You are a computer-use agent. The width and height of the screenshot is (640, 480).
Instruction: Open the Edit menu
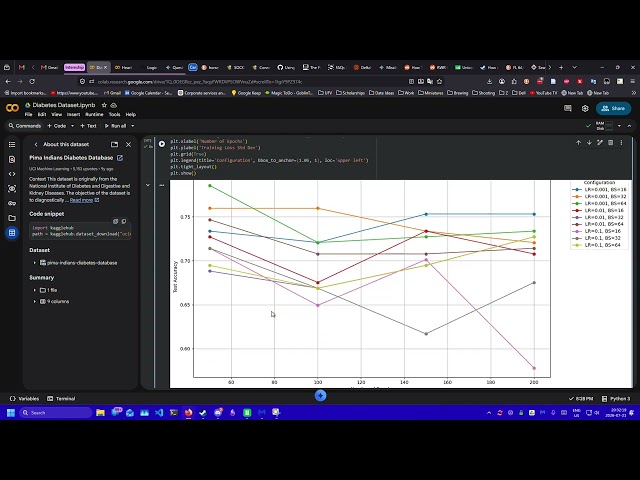click(42, 115)
